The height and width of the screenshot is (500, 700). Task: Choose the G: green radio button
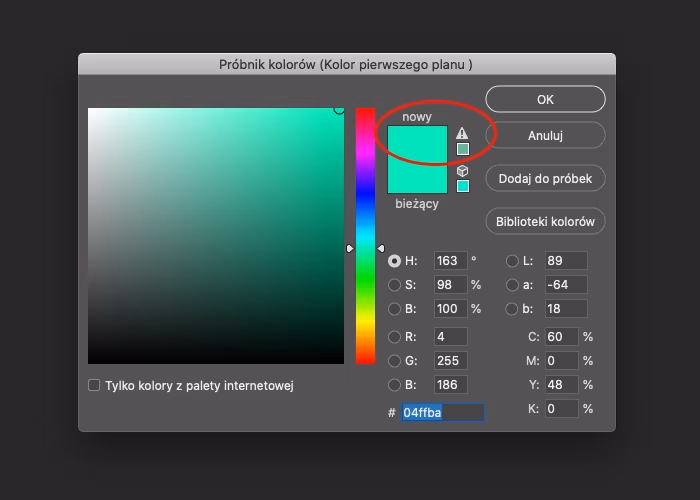pos(394,361)
